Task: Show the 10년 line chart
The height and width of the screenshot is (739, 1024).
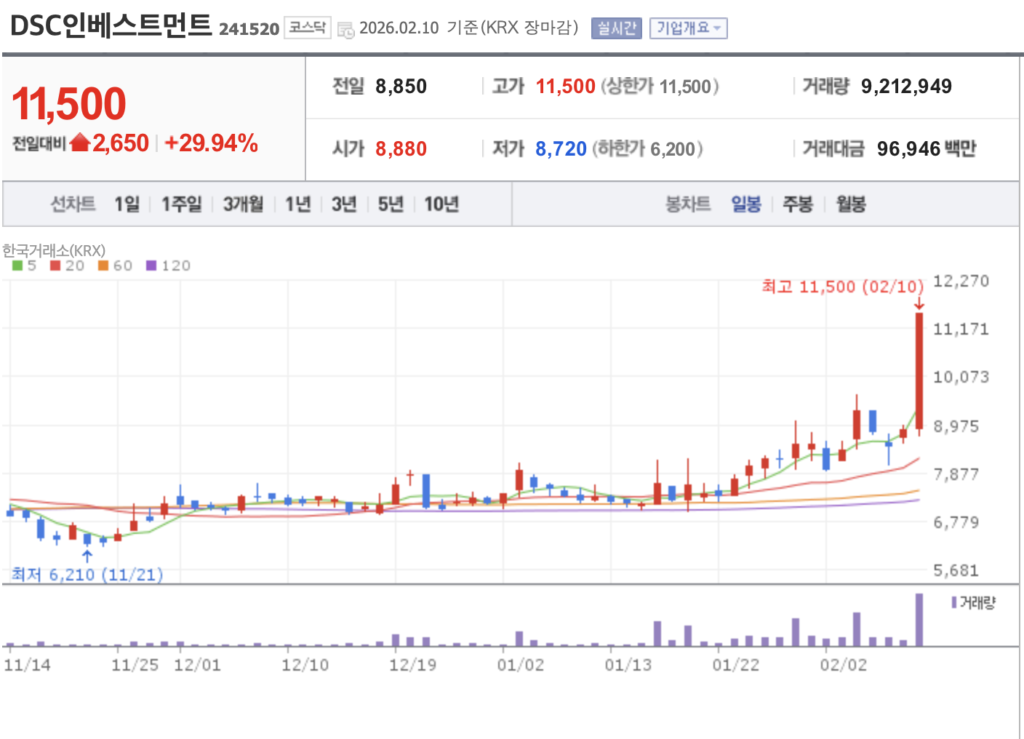Action: (441, 204)
